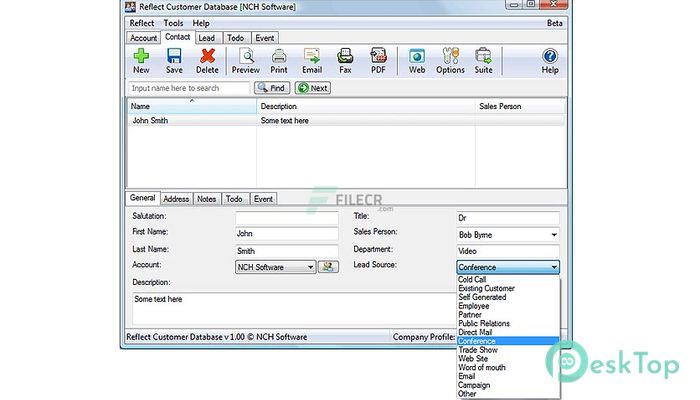
Task: Save the contact with the Save icon
Action: point(174,61)
